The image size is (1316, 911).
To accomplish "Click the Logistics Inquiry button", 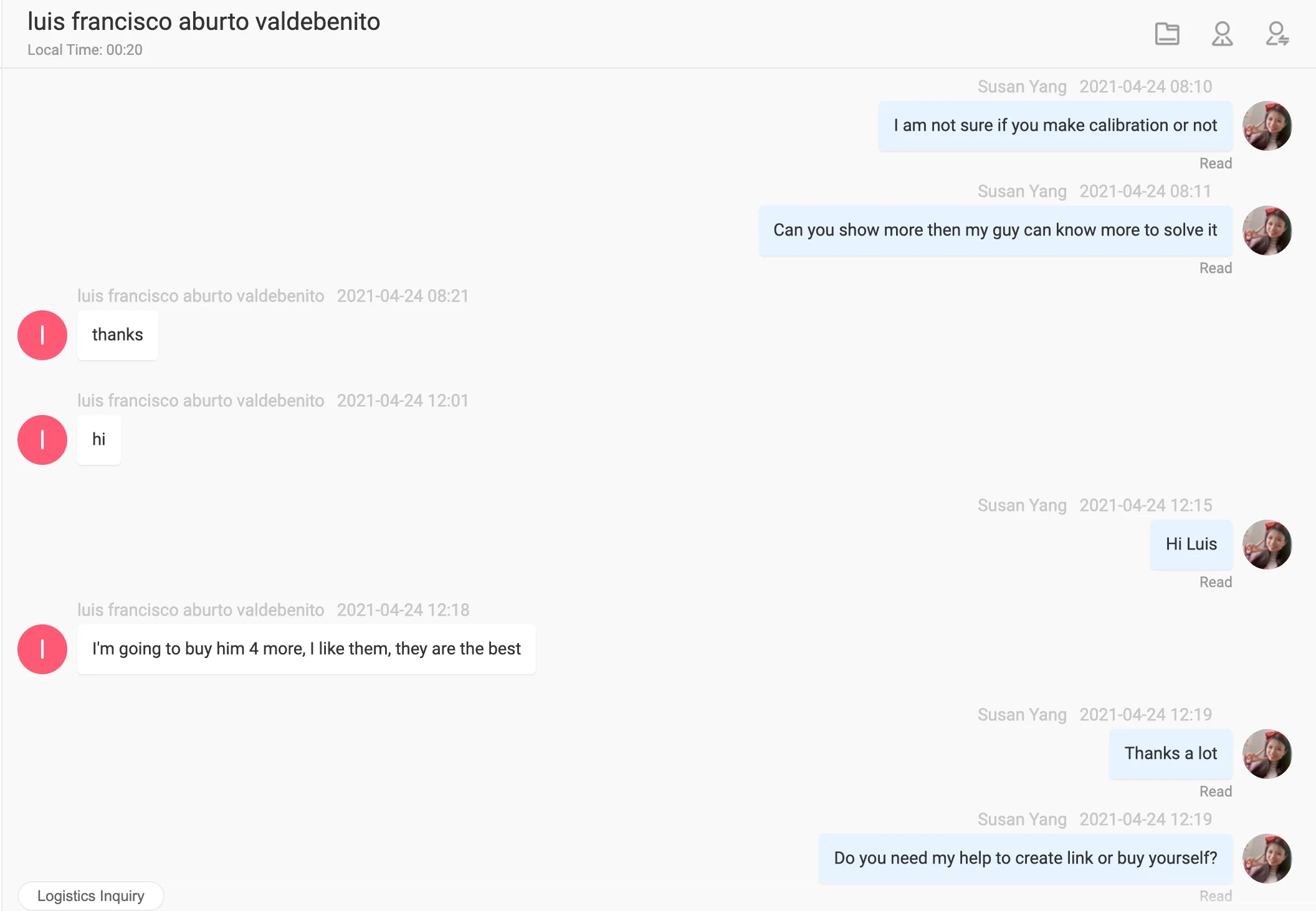I will click(x=91, y=896).
